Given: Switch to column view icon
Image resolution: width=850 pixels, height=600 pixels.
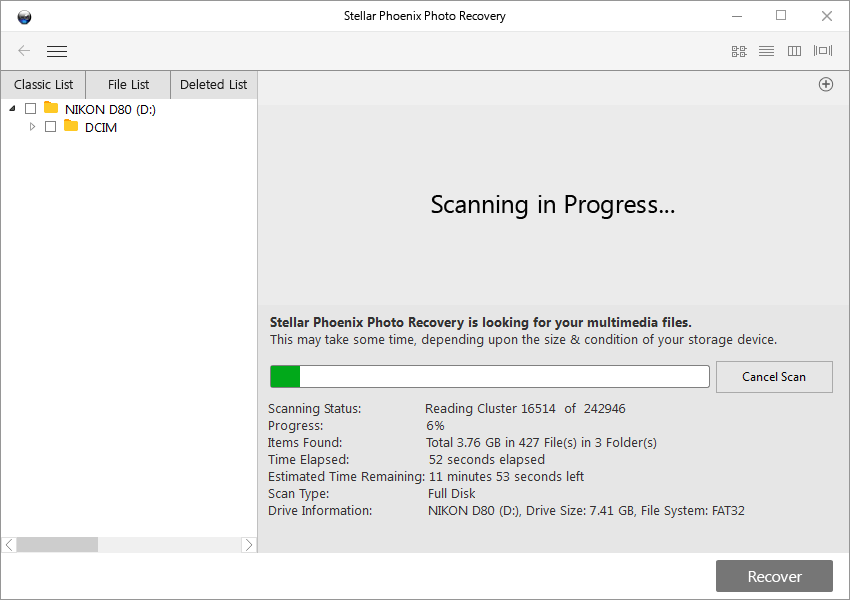Looking at the screenshot, I should point(794,51).
